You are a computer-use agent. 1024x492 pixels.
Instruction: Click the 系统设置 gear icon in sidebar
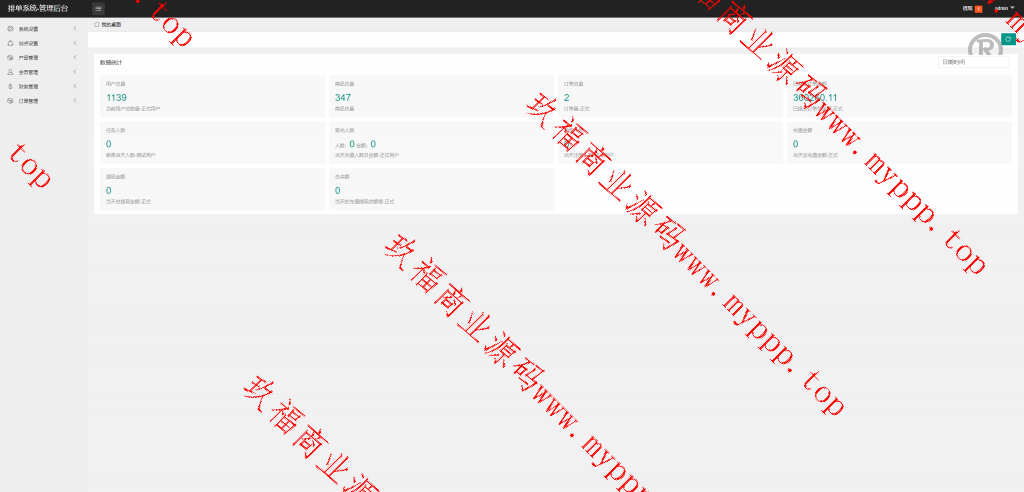[x=10, y=29]
